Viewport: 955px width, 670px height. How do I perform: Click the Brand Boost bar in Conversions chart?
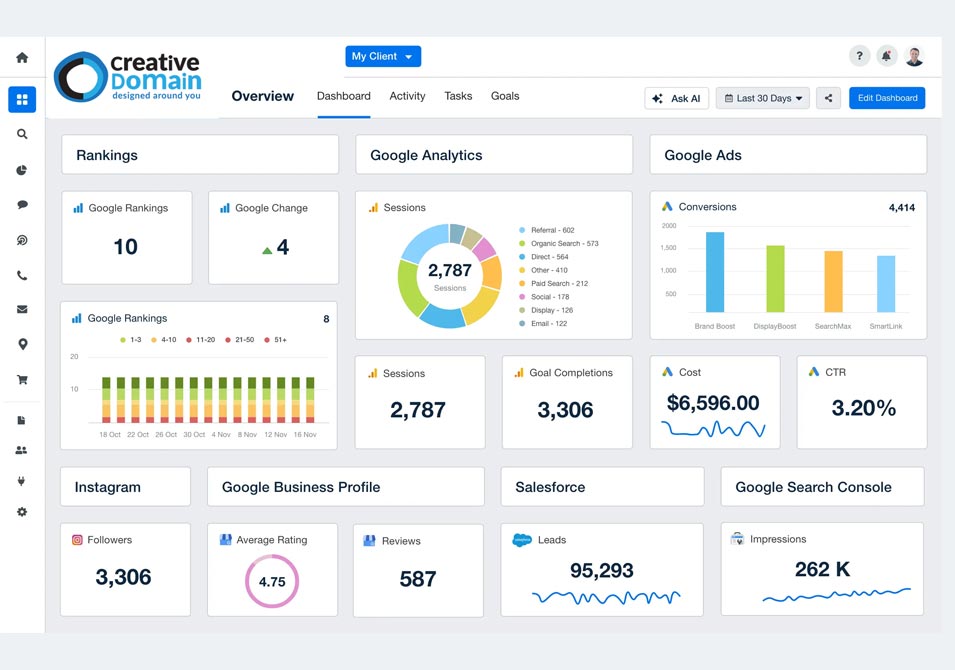point(715,272)
